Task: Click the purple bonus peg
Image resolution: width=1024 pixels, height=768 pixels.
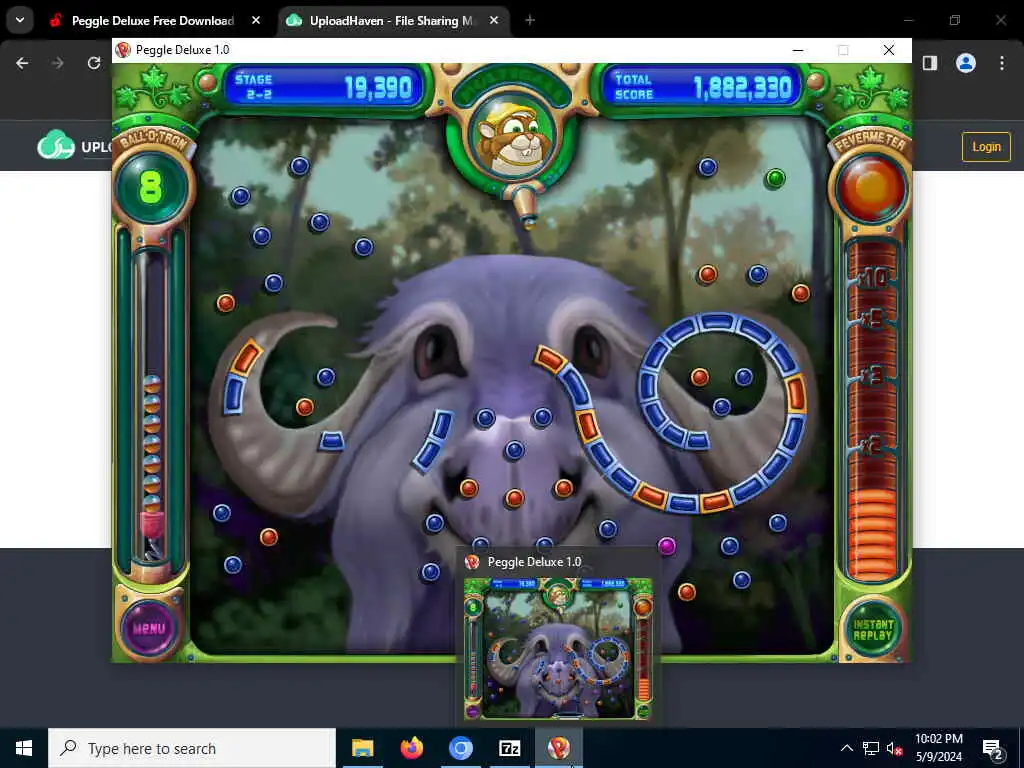Action: point(666,545)
